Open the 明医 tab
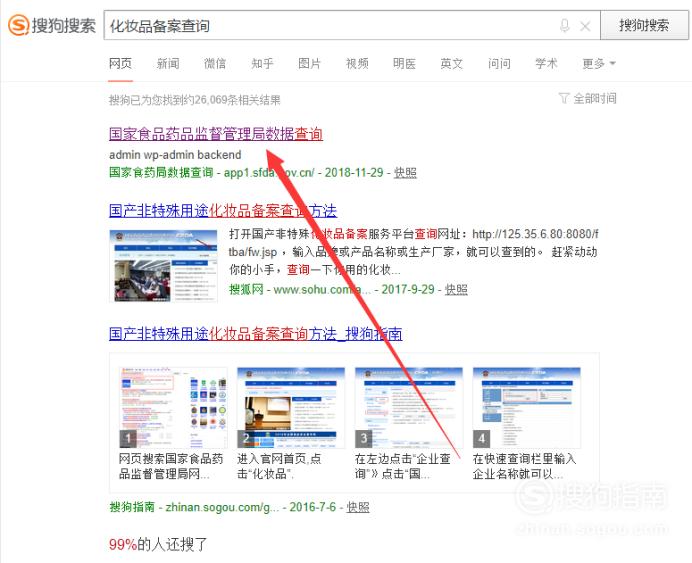Image resolution: width=692 pixels, height=563 pixels. coord(404,64)
